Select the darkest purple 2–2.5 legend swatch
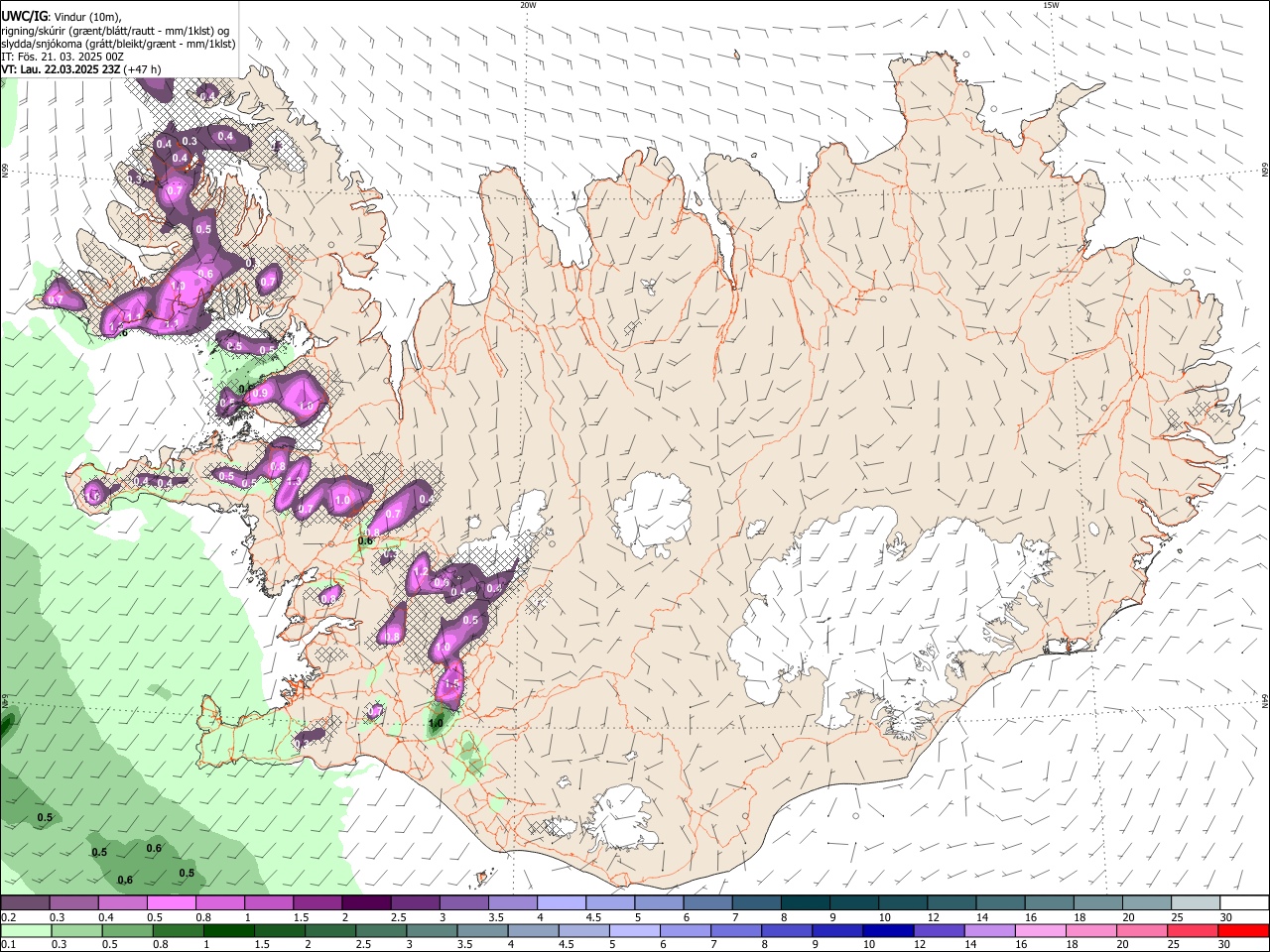Screen dimensions: 1270x952 (365, 903)
